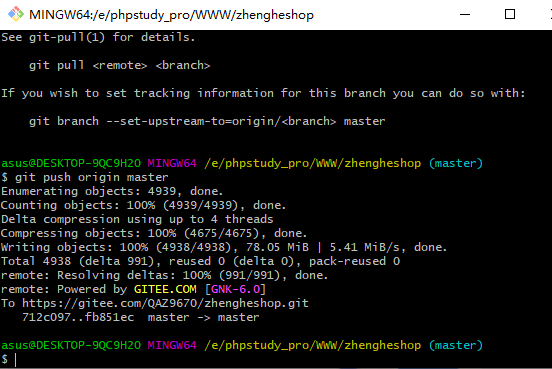The height and width of the screenshot is (369, 552).
Task: Click the last prompt's 'asus@DESKTOP-9QC9H20' text
Action: (x=71, y=345)
